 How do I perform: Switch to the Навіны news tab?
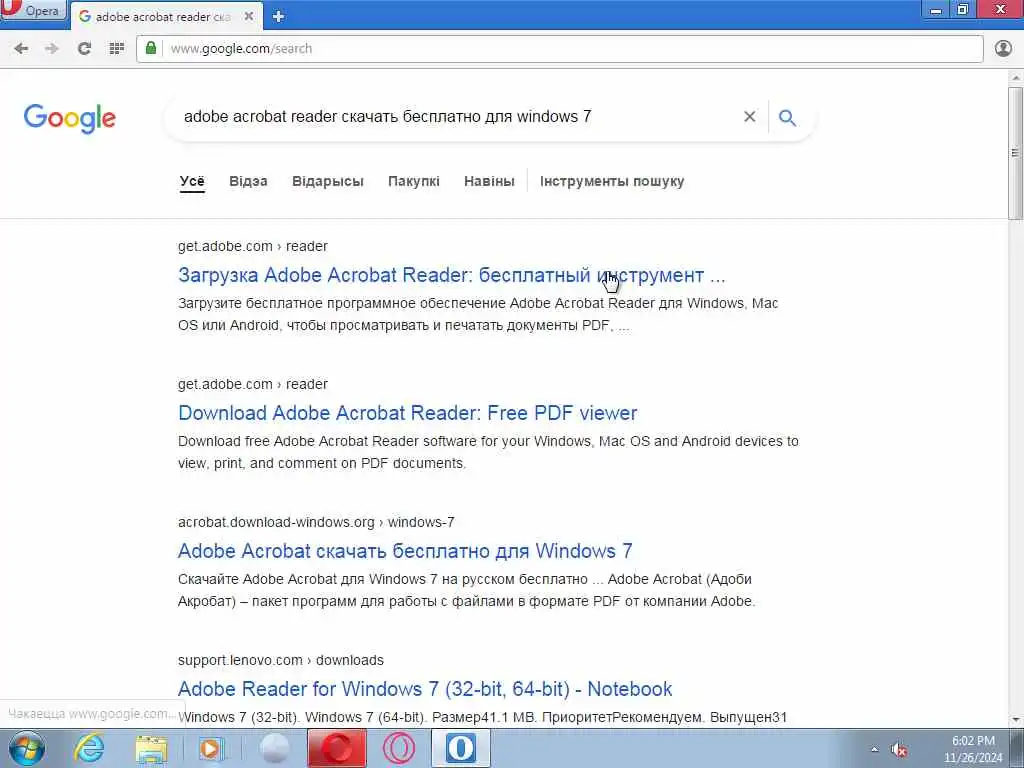click(x=489, y=181)
